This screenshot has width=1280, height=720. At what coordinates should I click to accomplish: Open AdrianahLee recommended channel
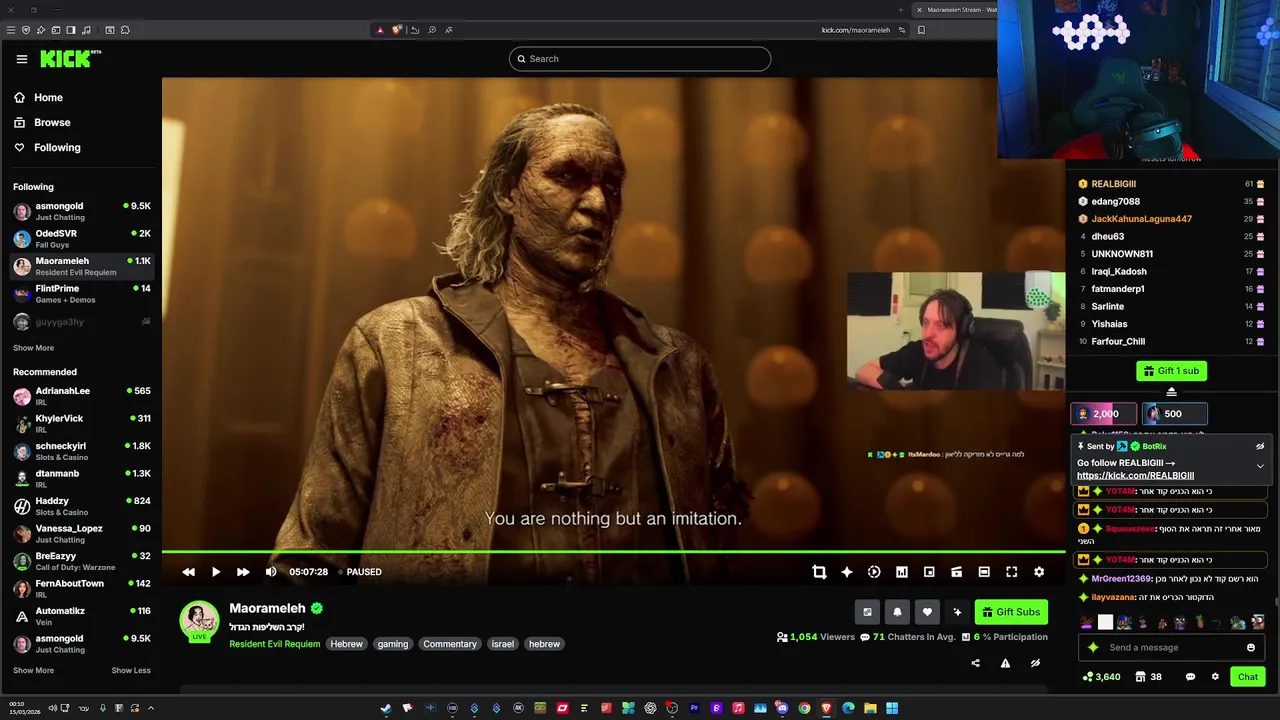(81, 396)
